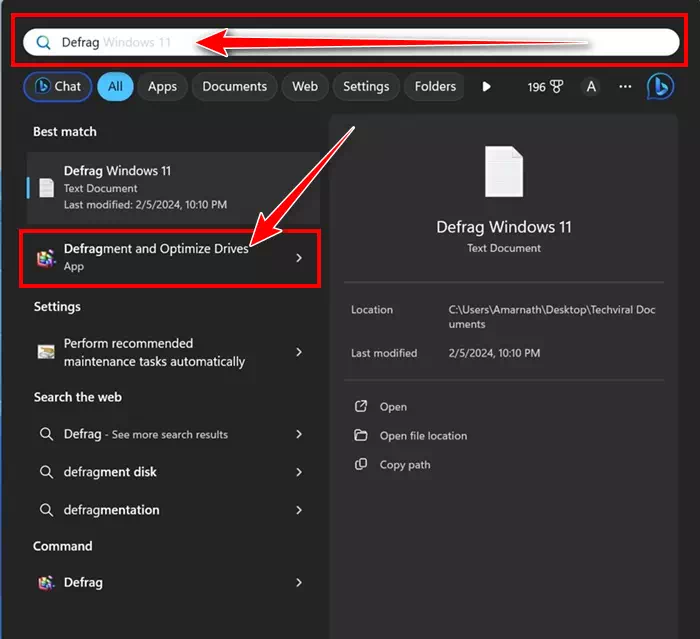Viewport: 700px width, 639px height.
Task: Switch to the Apps filter tab
Action: pyautogui.click(x=162, y=86)
